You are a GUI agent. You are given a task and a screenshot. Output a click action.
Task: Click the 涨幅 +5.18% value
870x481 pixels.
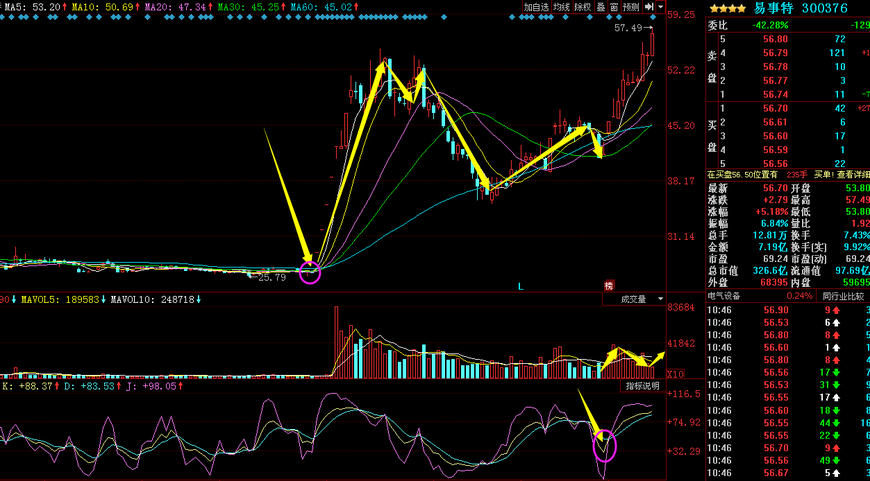coord(771,211)
